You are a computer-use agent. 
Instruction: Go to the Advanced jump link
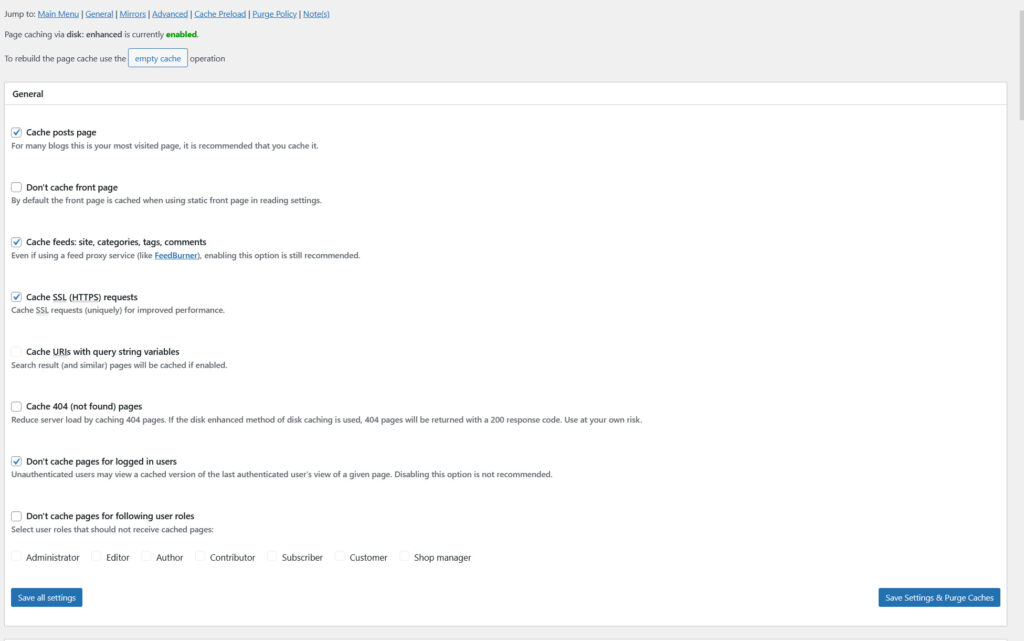tap(170, 14)
